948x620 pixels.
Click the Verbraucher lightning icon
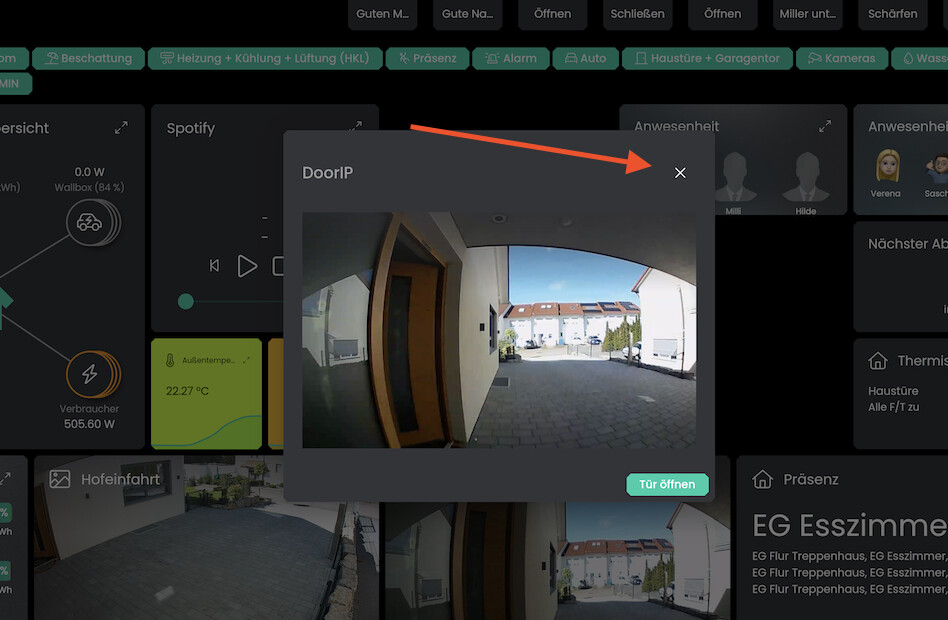[90, 374]
